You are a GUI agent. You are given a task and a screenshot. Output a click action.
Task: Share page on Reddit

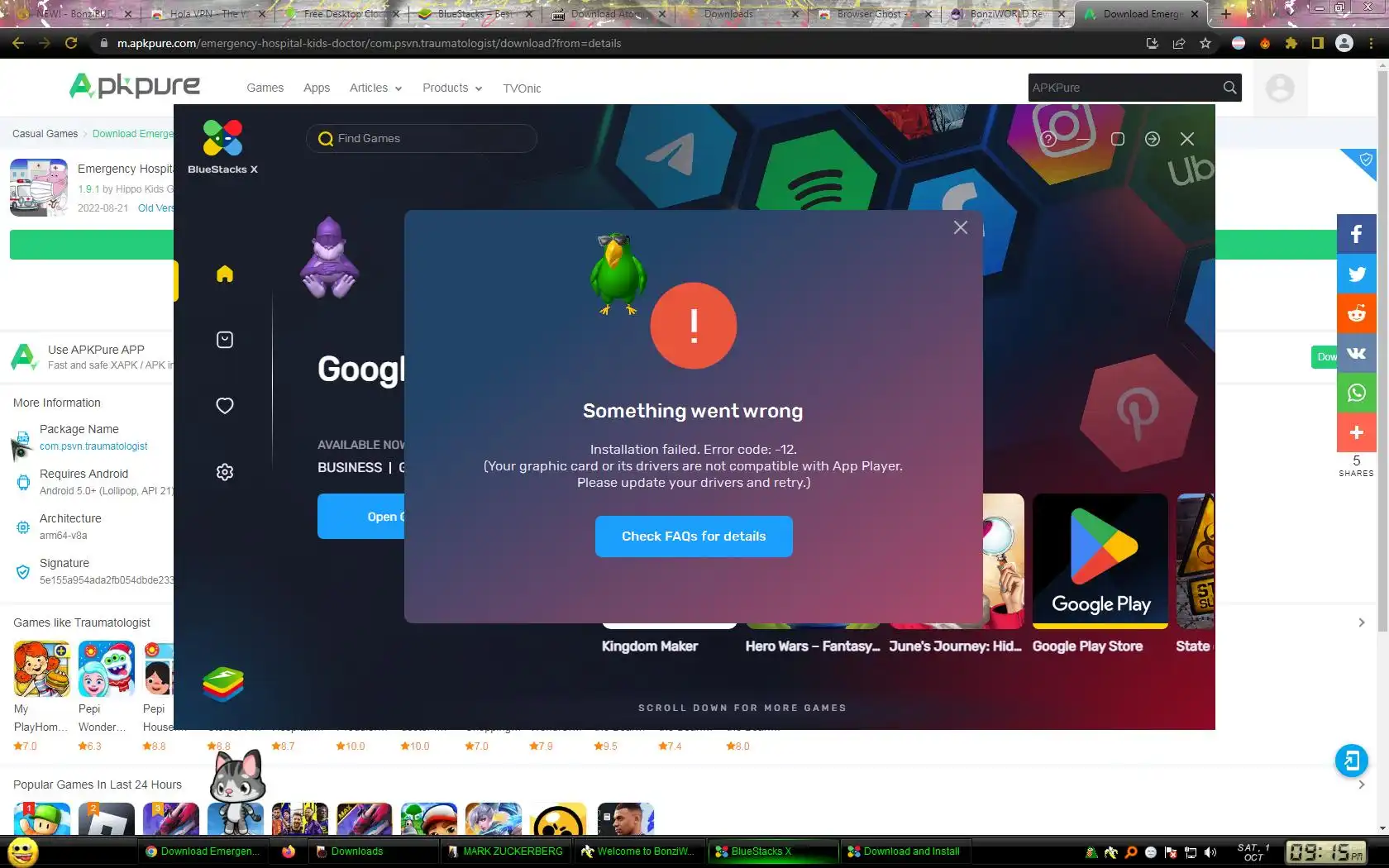(1357, 313)
